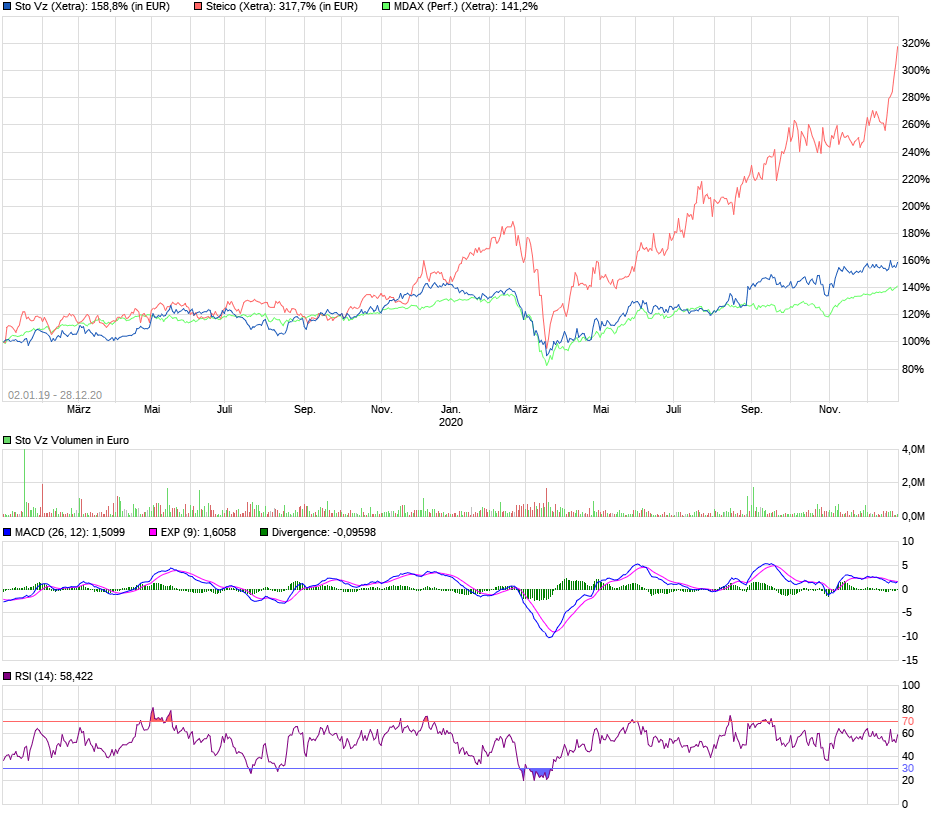Select the dark green Divergence marker

[x=263, y=532]
